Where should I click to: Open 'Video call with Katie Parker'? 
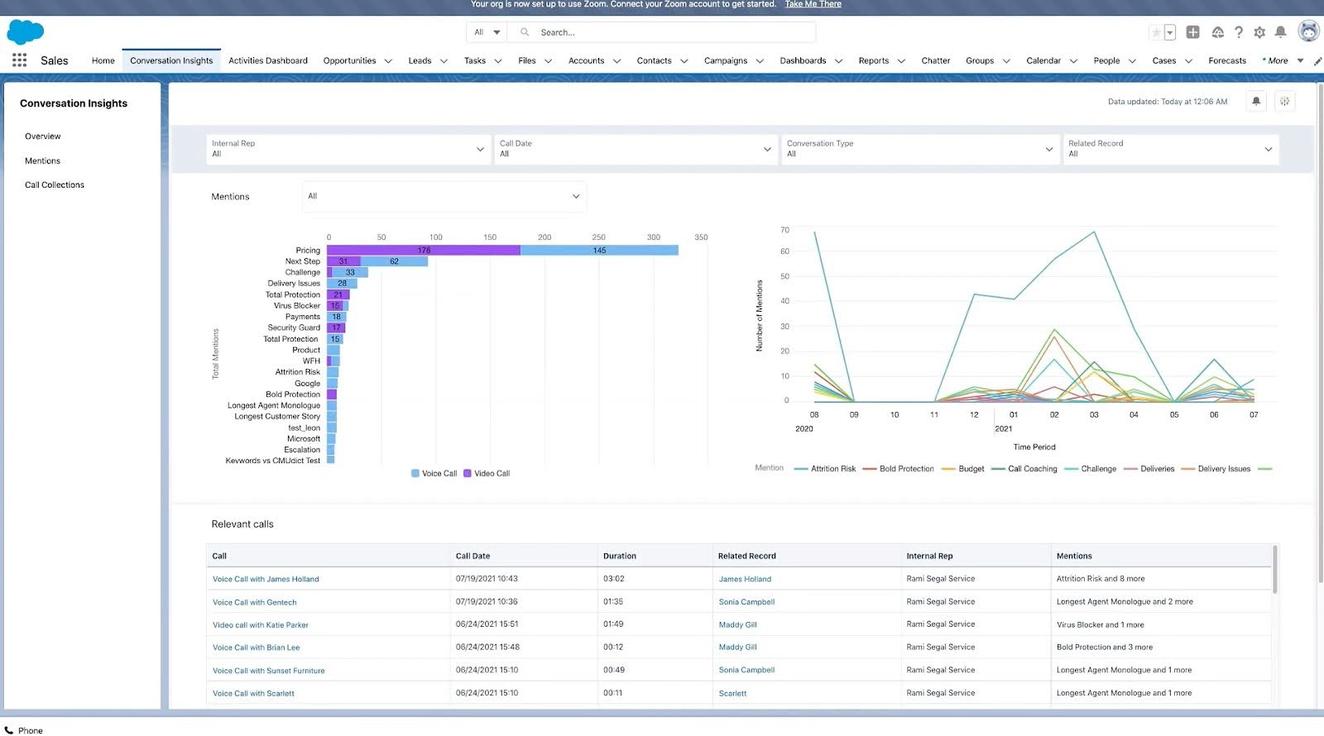pyautogui.click(x=260, y=625)
